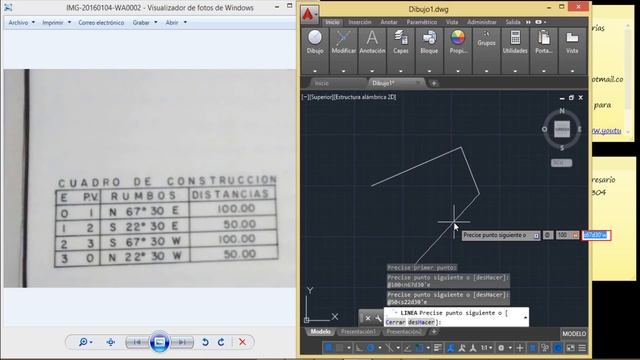The image size is (640, 360).
Task: Expand snap mode dropdown arrow
Action: click(349, 348)
